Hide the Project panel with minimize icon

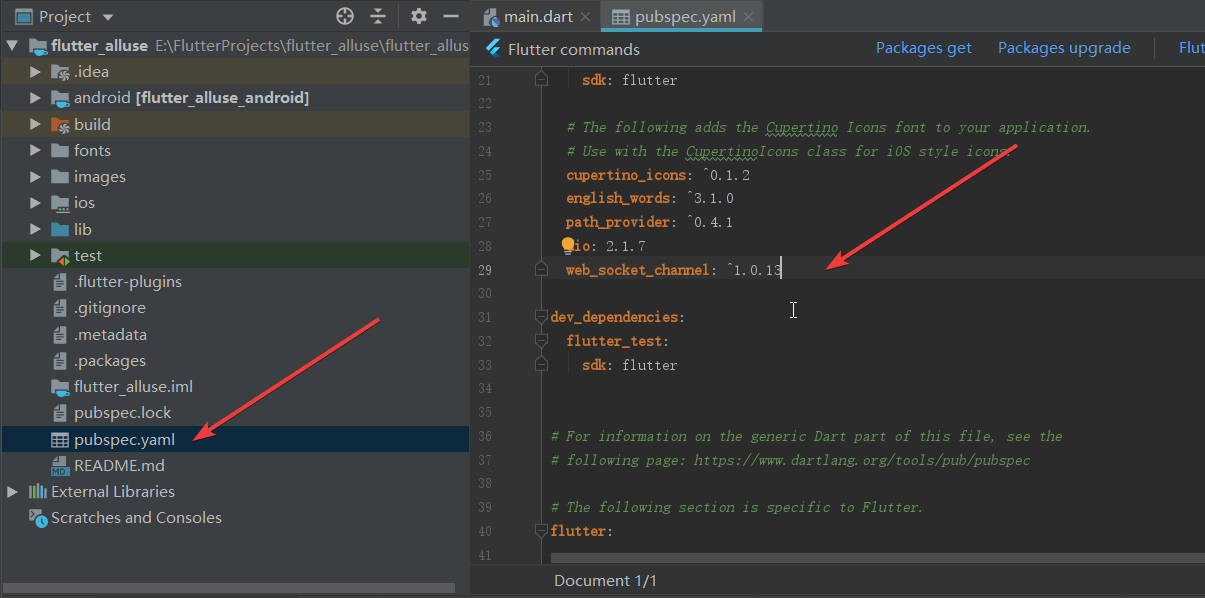pyautogui.click(x=451, y=16)
